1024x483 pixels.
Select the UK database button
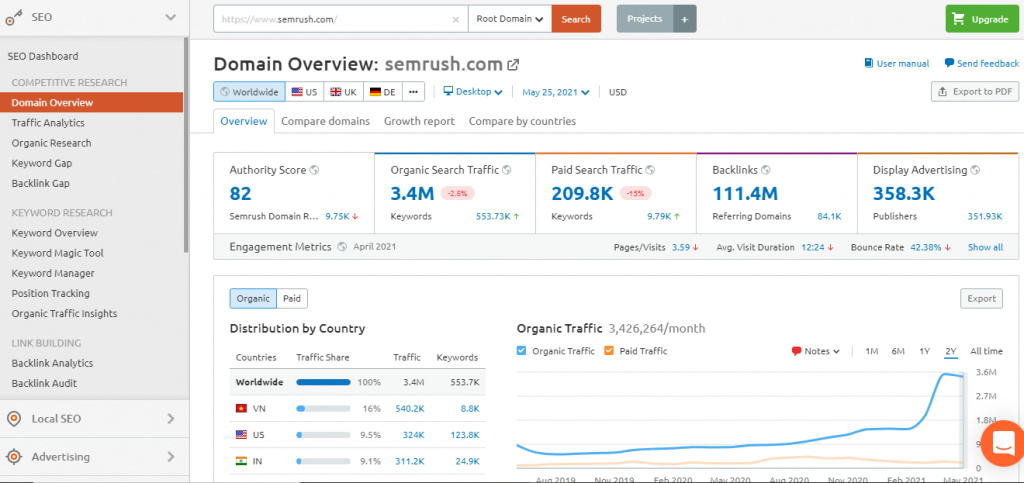[x=344, y=92]
